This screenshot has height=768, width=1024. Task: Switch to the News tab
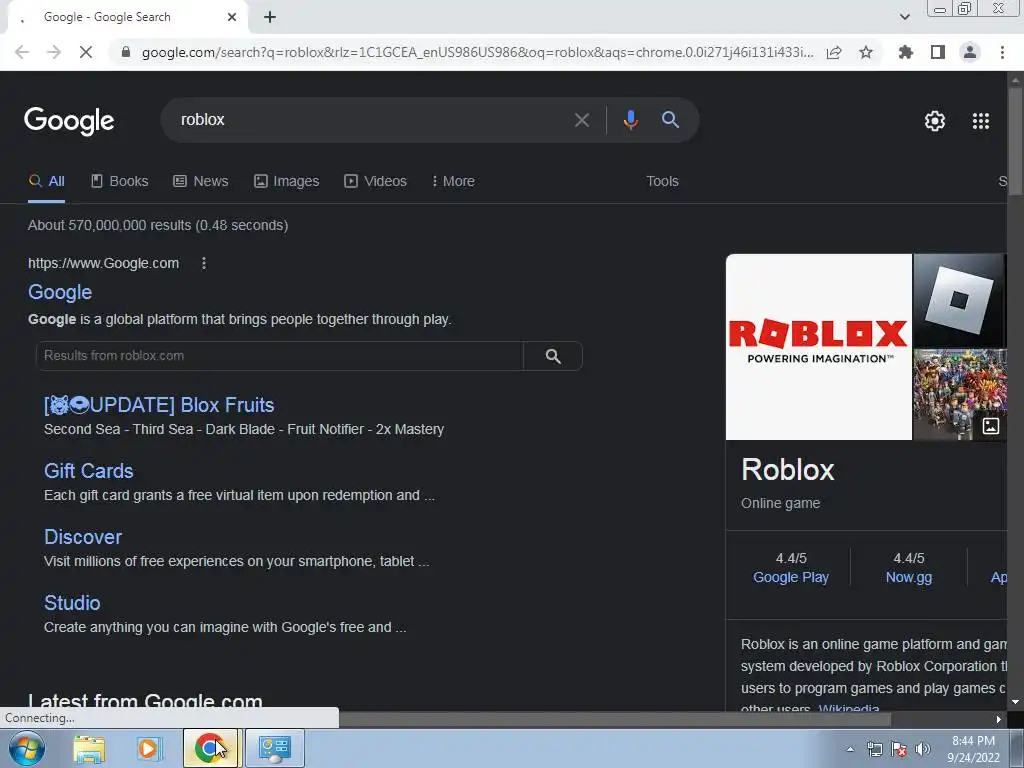tap(200, 182)
